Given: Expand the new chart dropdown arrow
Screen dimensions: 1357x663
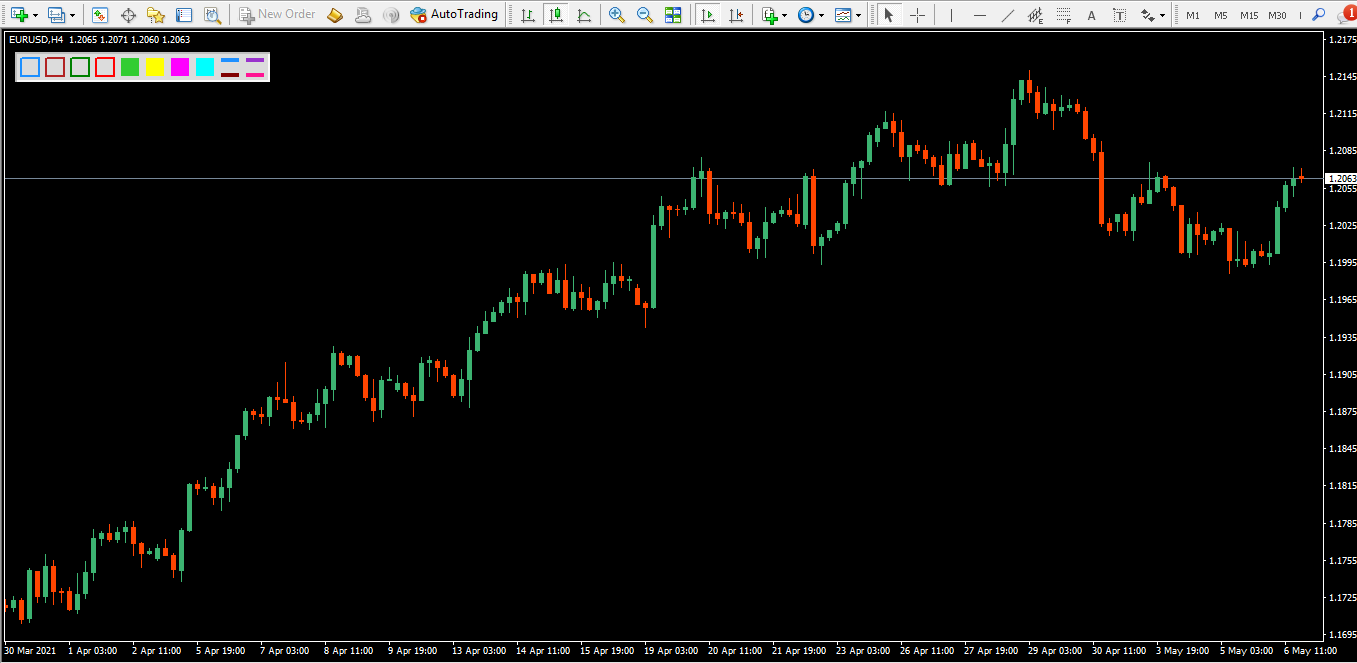Looking at the screenshot, I should (x=35, y=16).
